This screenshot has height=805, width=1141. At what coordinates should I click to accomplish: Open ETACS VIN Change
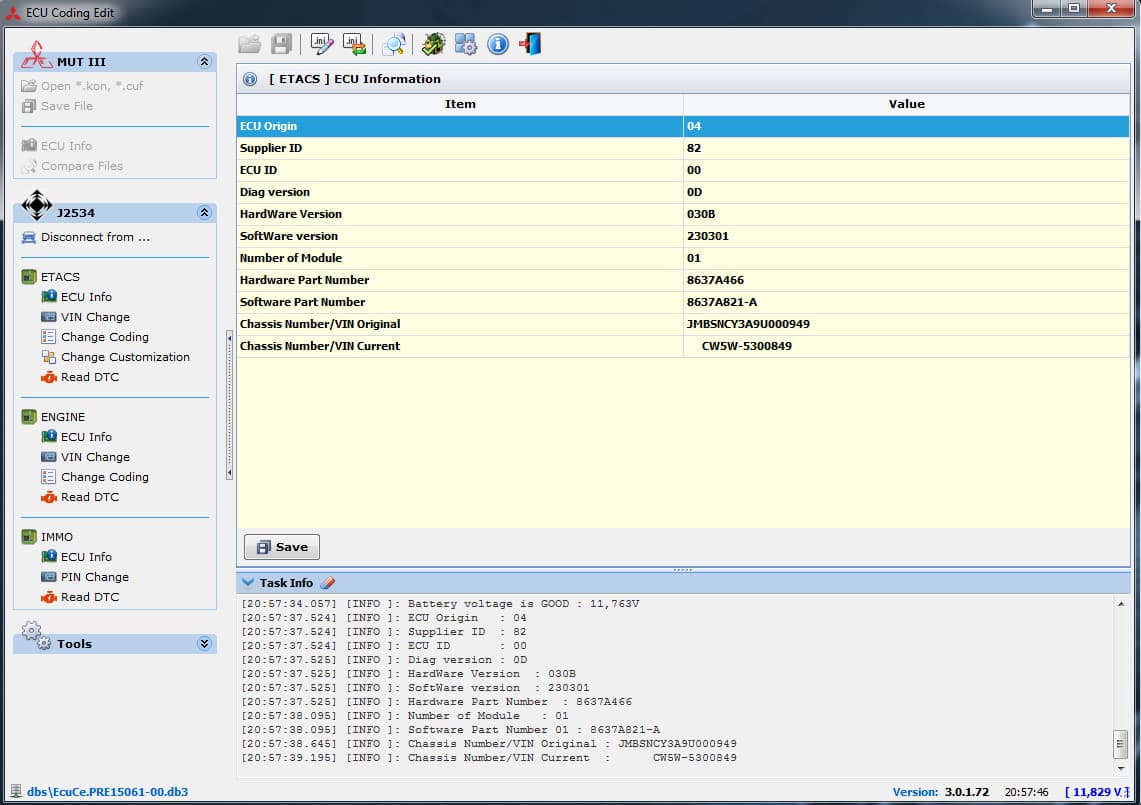[x=95, y=317]
